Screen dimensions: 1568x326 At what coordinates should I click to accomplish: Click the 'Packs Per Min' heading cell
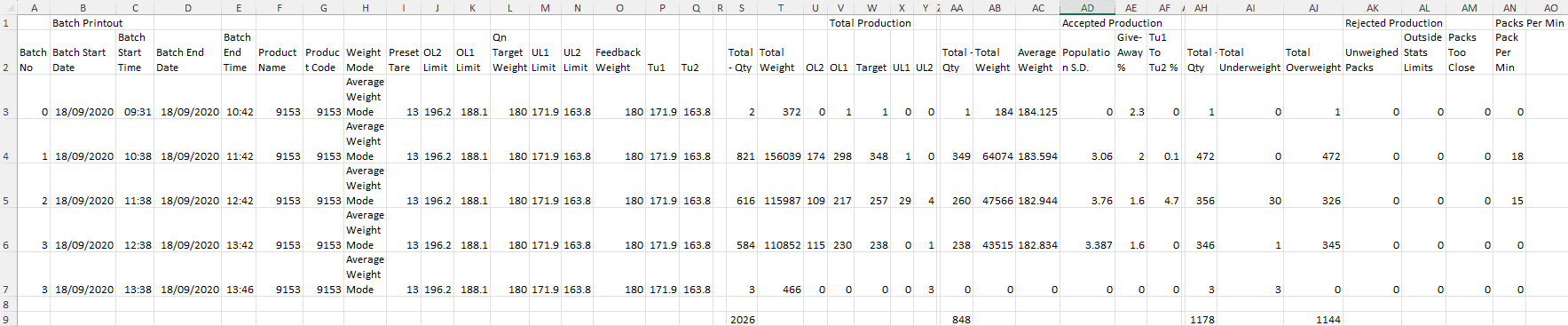(x=1530, y=23)
